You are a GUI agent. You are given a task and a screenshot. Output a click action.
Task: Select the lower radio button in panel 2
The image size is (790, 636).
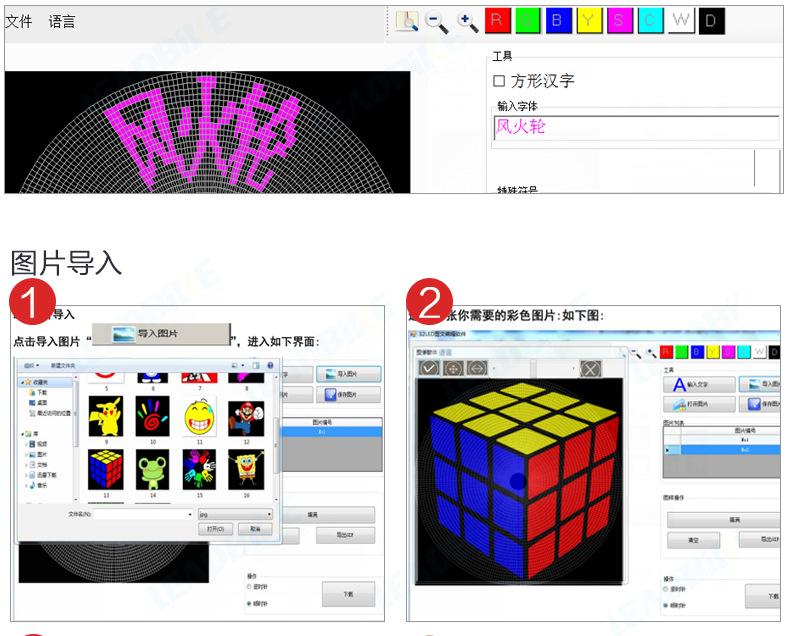click(x=667, y=605)
